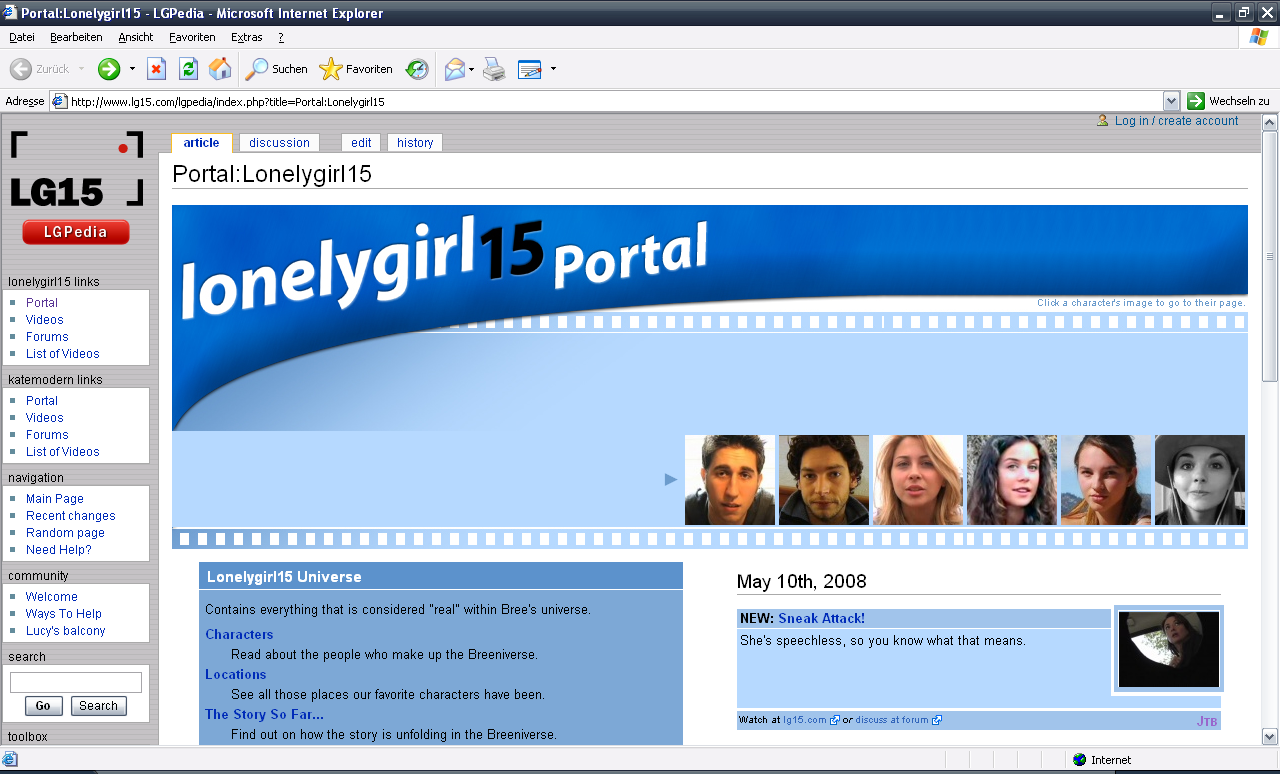Open the Extras menu
Image resolution: width=1280 pixels, height=774 pixels.
point(246,37)
